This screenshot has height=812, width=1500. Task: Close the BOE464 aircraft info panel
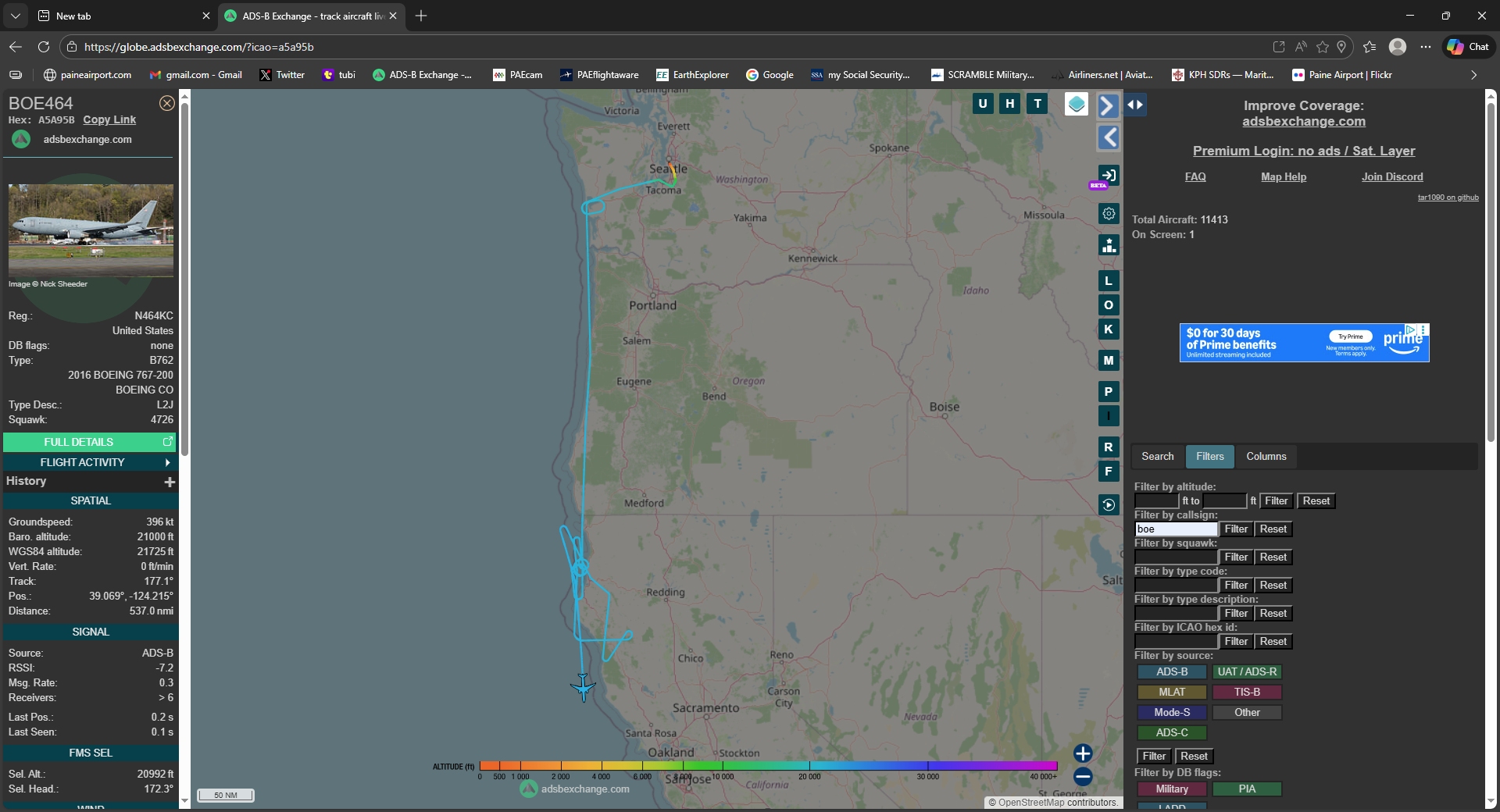[x=166, y=103]
